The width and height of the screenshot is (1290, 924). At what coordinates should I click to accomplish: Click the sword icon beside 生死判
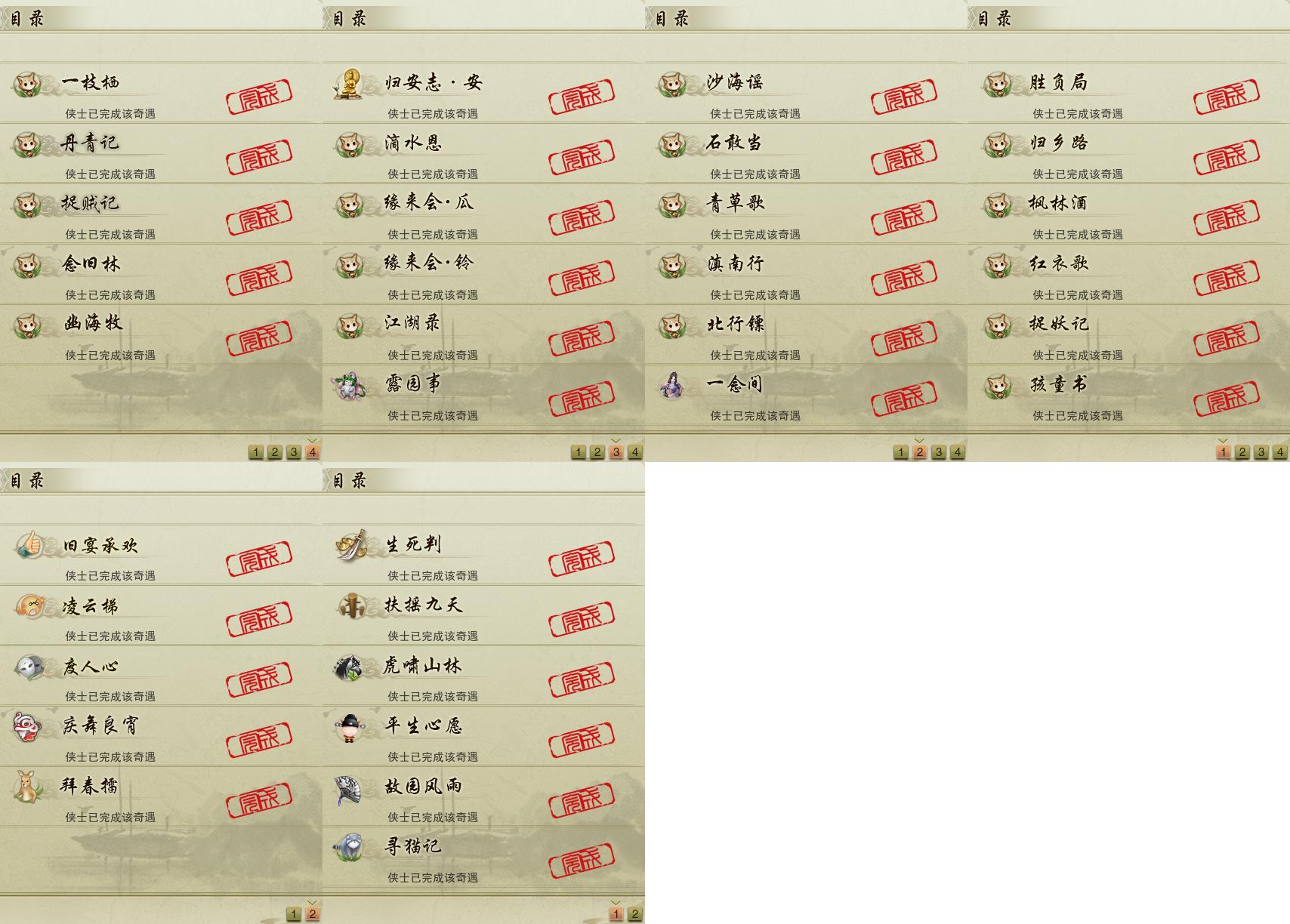pyautogui.click(x=351, y=544)
